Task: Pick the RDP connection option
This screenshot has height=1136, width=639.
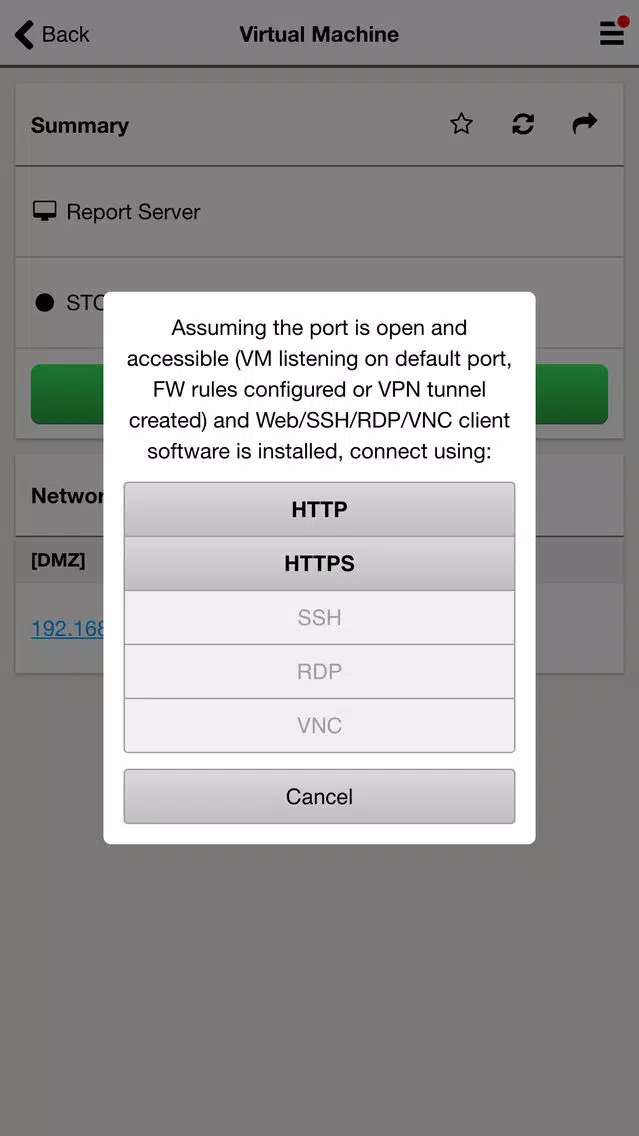Action: pos(320,672)
